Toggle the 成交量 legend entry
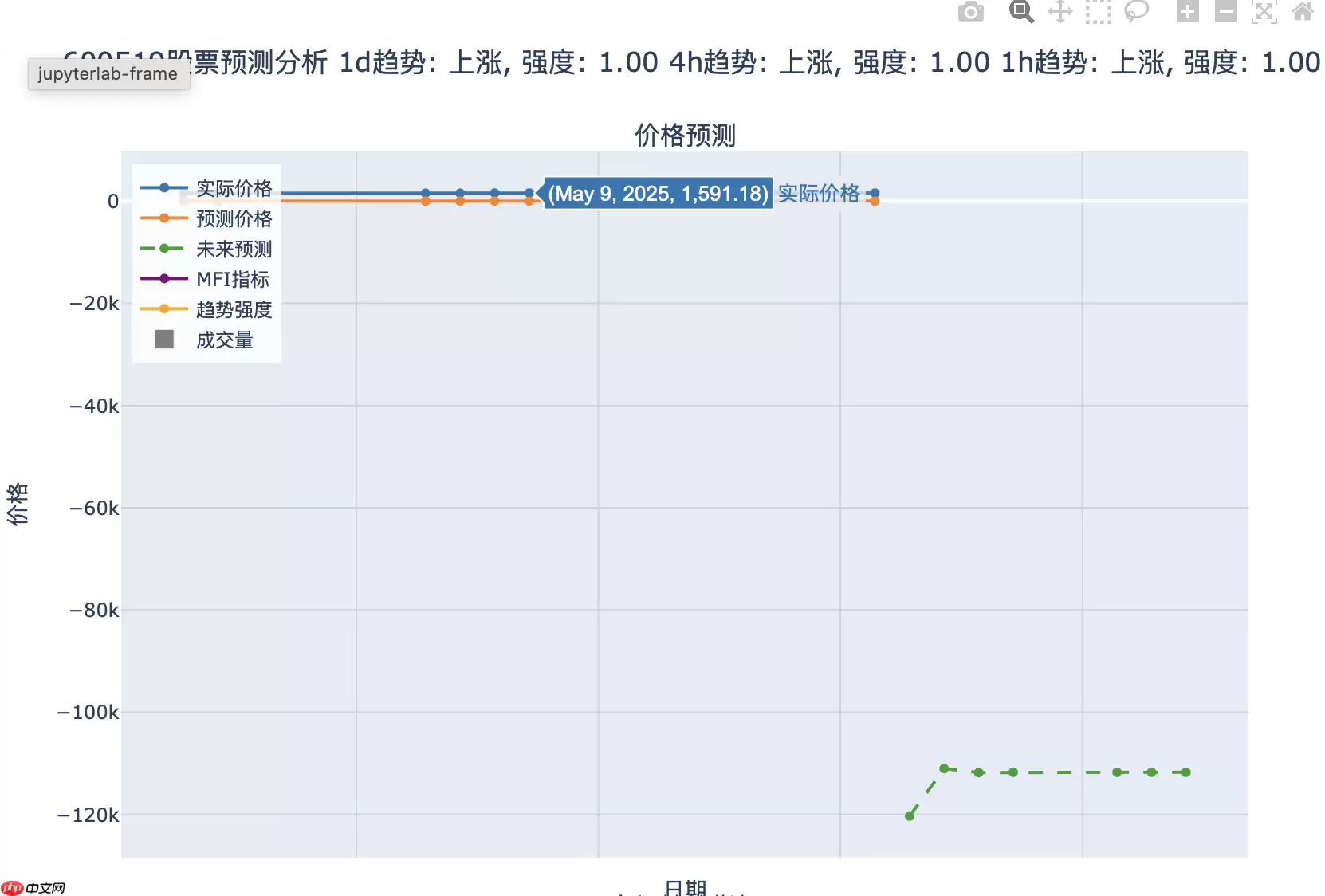 [225, 340]
